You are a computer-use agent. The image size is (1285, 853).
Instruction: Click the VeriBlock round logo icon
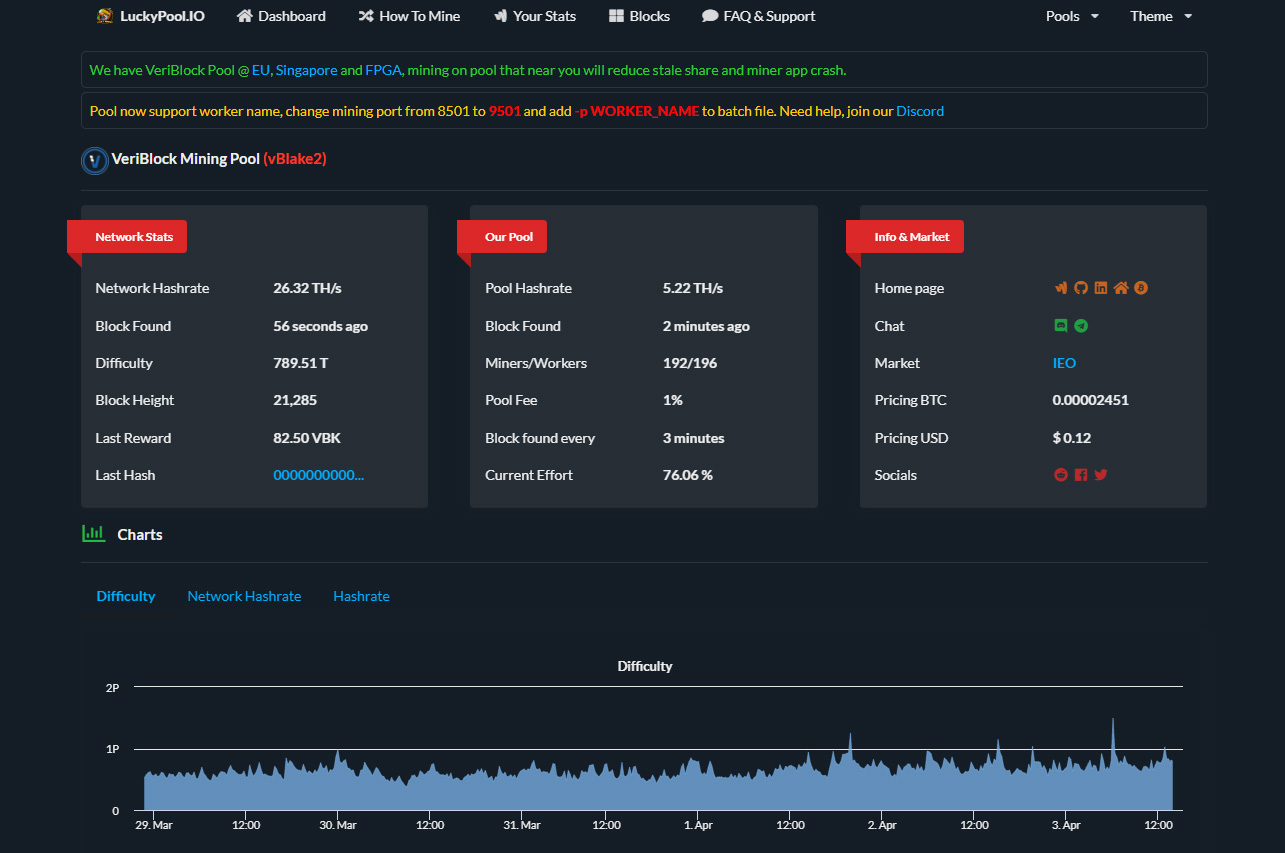coord(95,160)
